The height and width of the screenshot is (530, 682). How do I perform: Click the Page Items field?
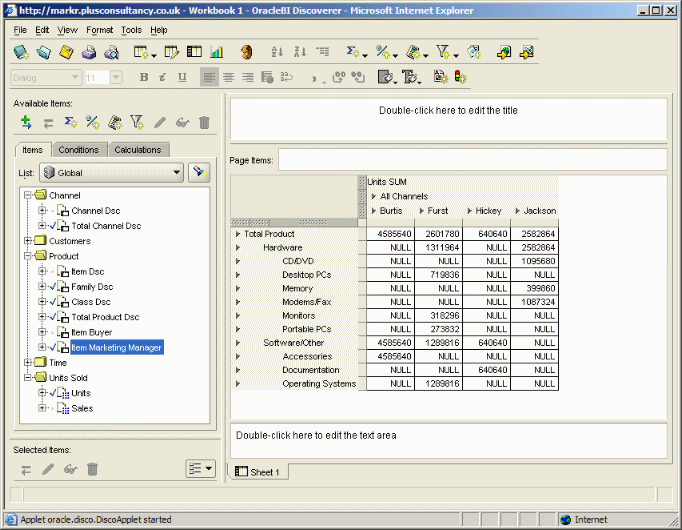coord(470,160)
